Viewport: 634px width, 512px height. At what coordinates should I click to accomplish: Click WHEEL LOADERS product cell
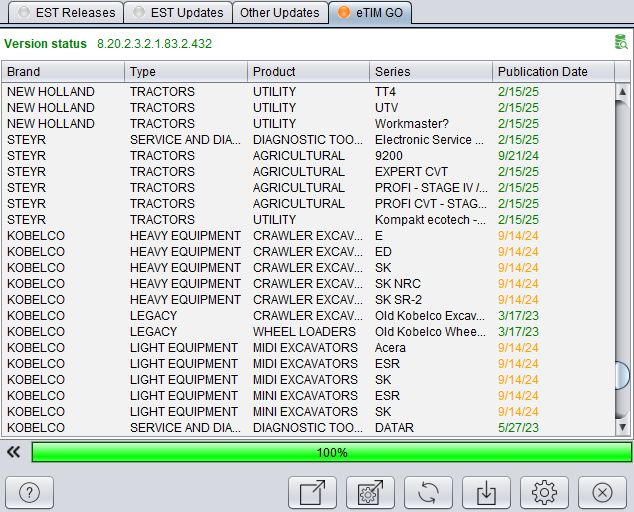304,332
